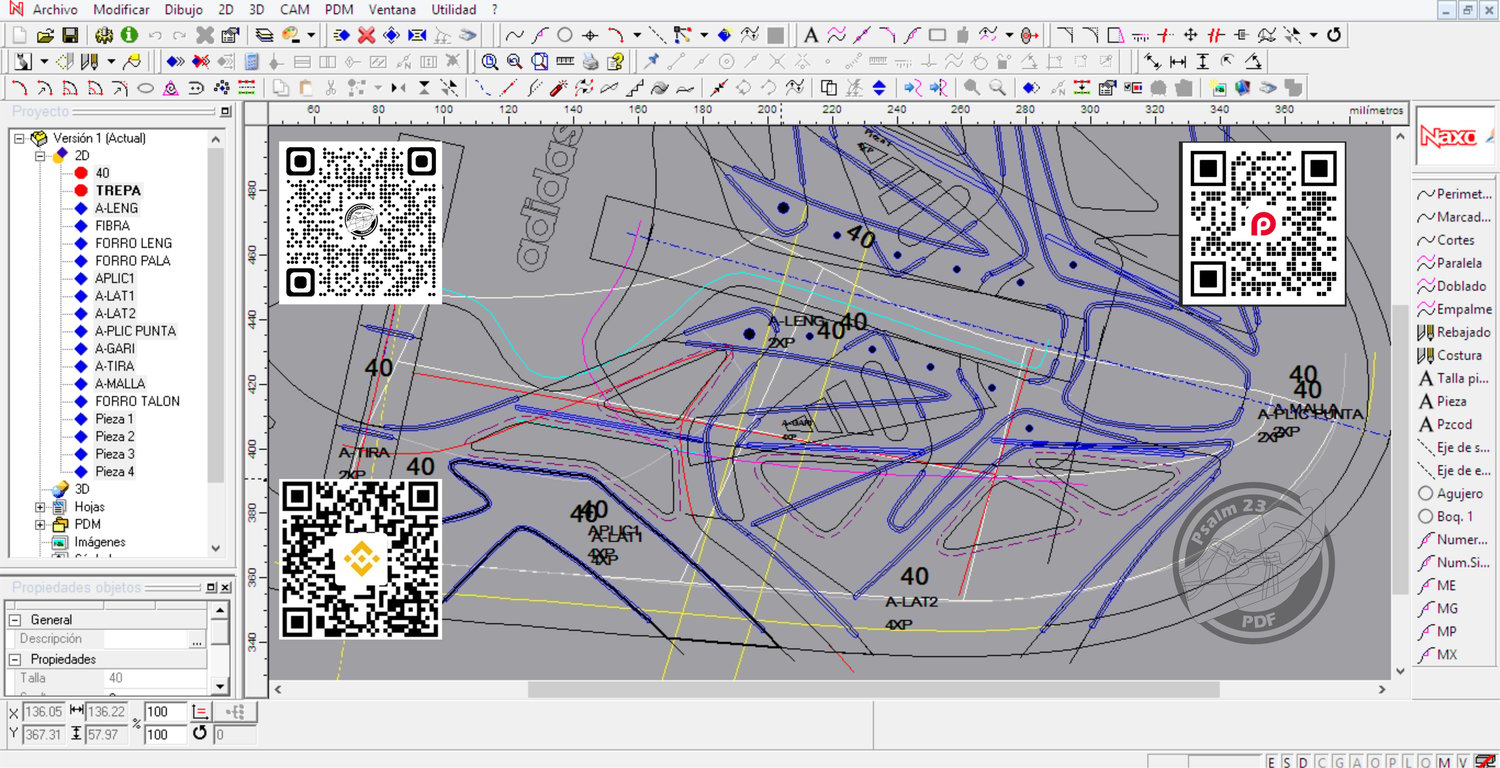This screenshot has height=768, width=1500.
Task: Toggle the blue diamond beside A-TIRA
Action: (x=81, y=366)
